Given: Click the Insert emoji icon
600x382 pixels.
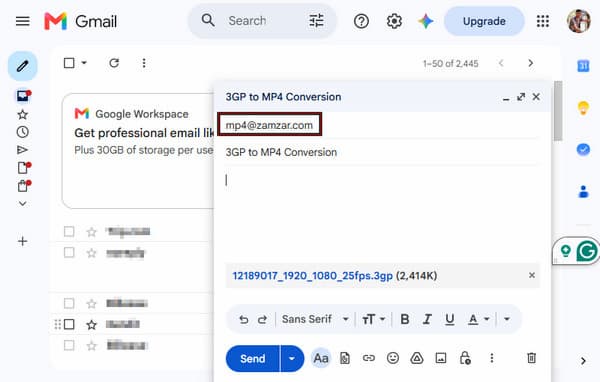Looking at the screenshot, I should (393, 358).
